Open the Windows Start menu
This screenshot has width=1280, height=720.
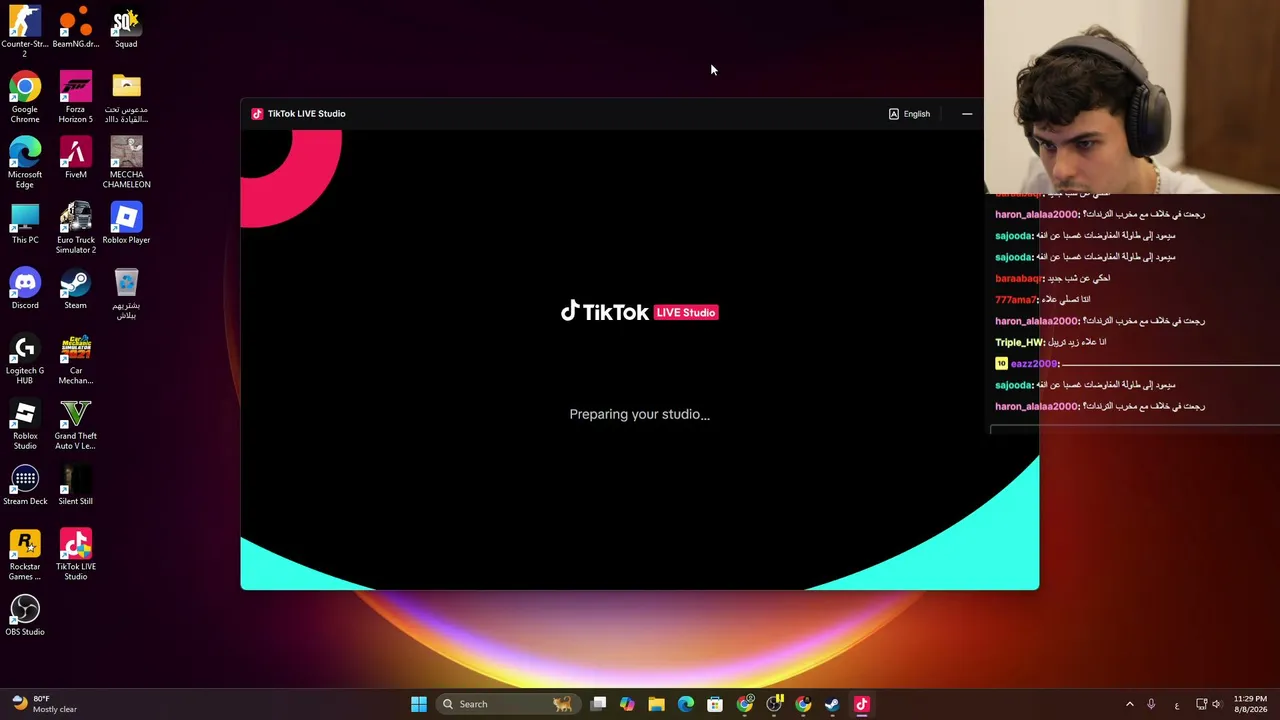coord(419,704)
